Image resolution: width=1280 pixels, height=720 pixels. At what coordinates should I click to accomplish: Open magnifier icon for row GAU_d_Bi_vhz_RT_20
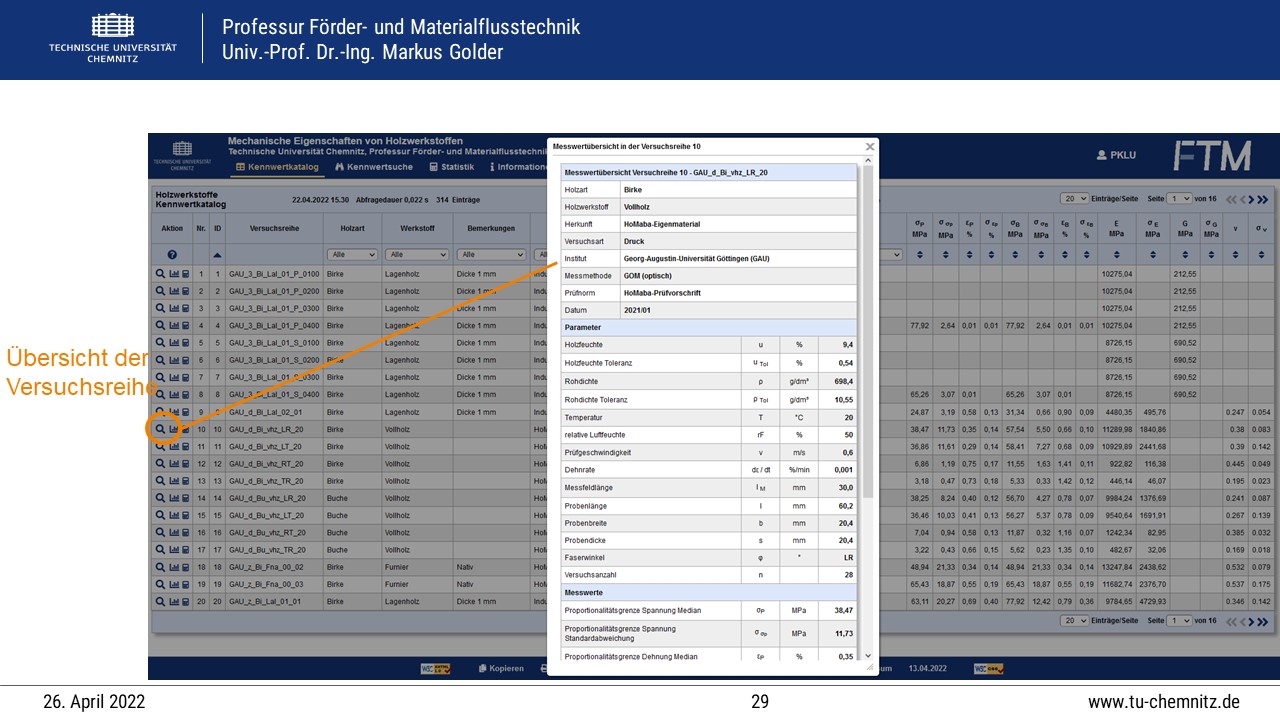click(160, 463)
